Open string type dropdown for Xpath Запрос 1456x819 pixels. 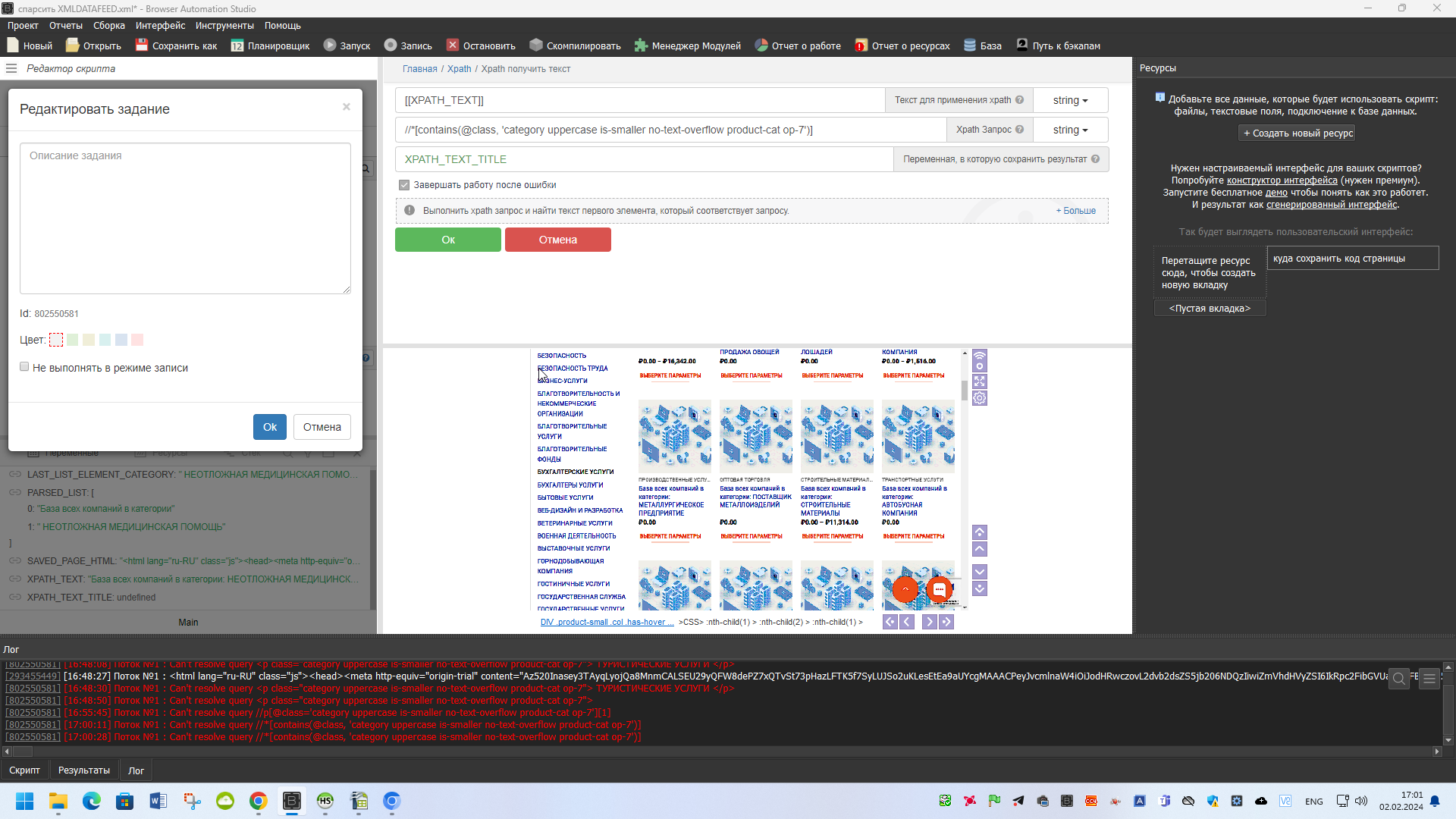tap(1069, 130)
